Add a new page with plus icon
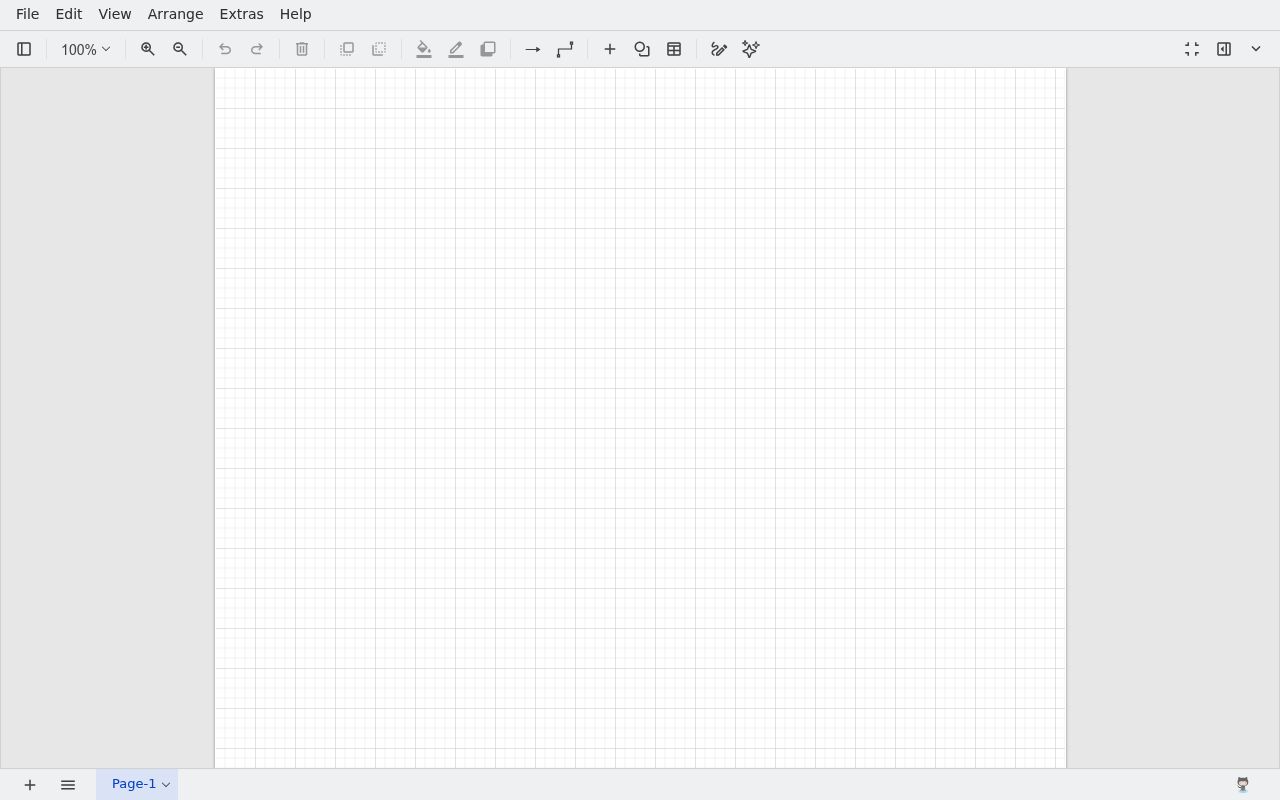The height and width of the screenshot is (800, 1280). 30,785
